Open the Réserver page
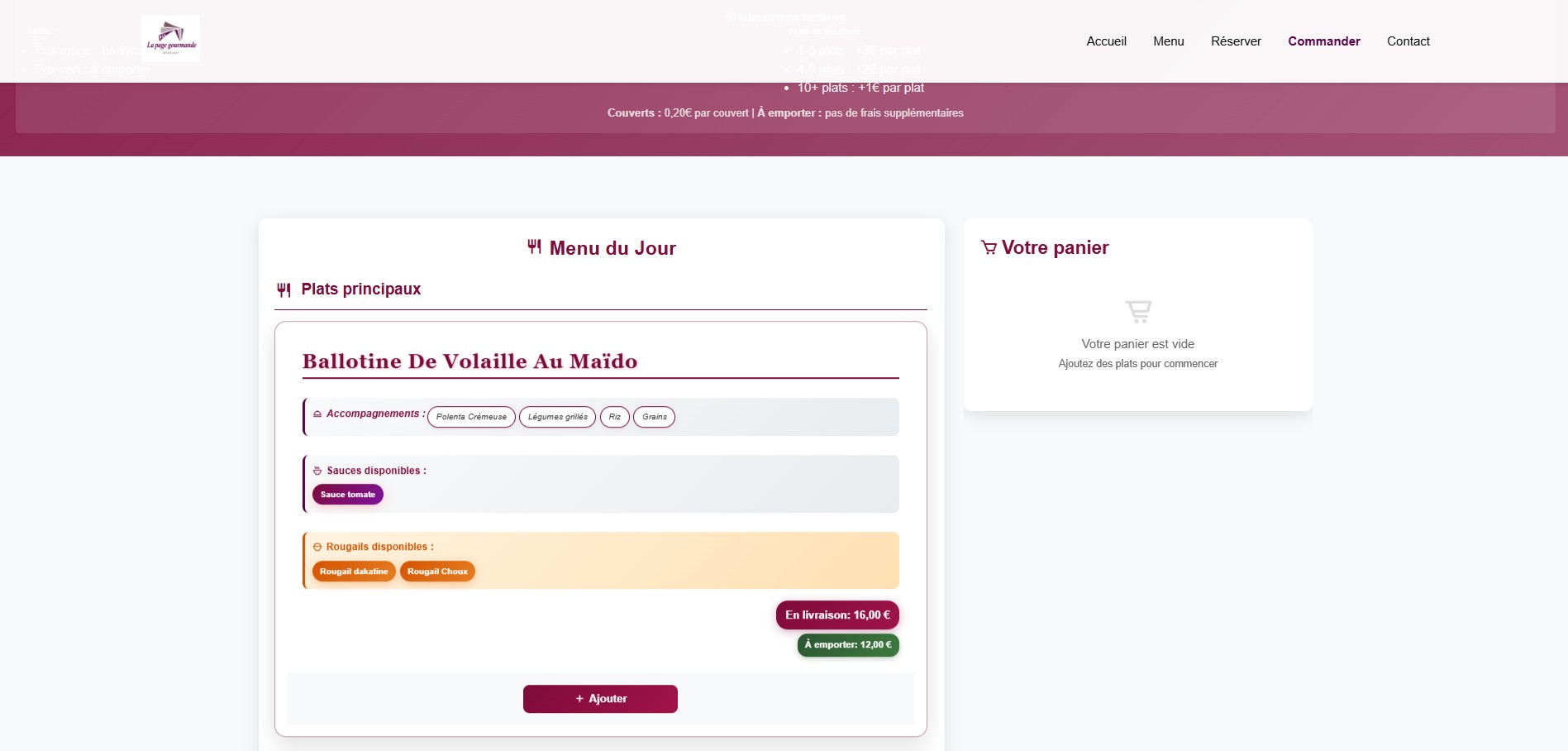 (1236, 41)
